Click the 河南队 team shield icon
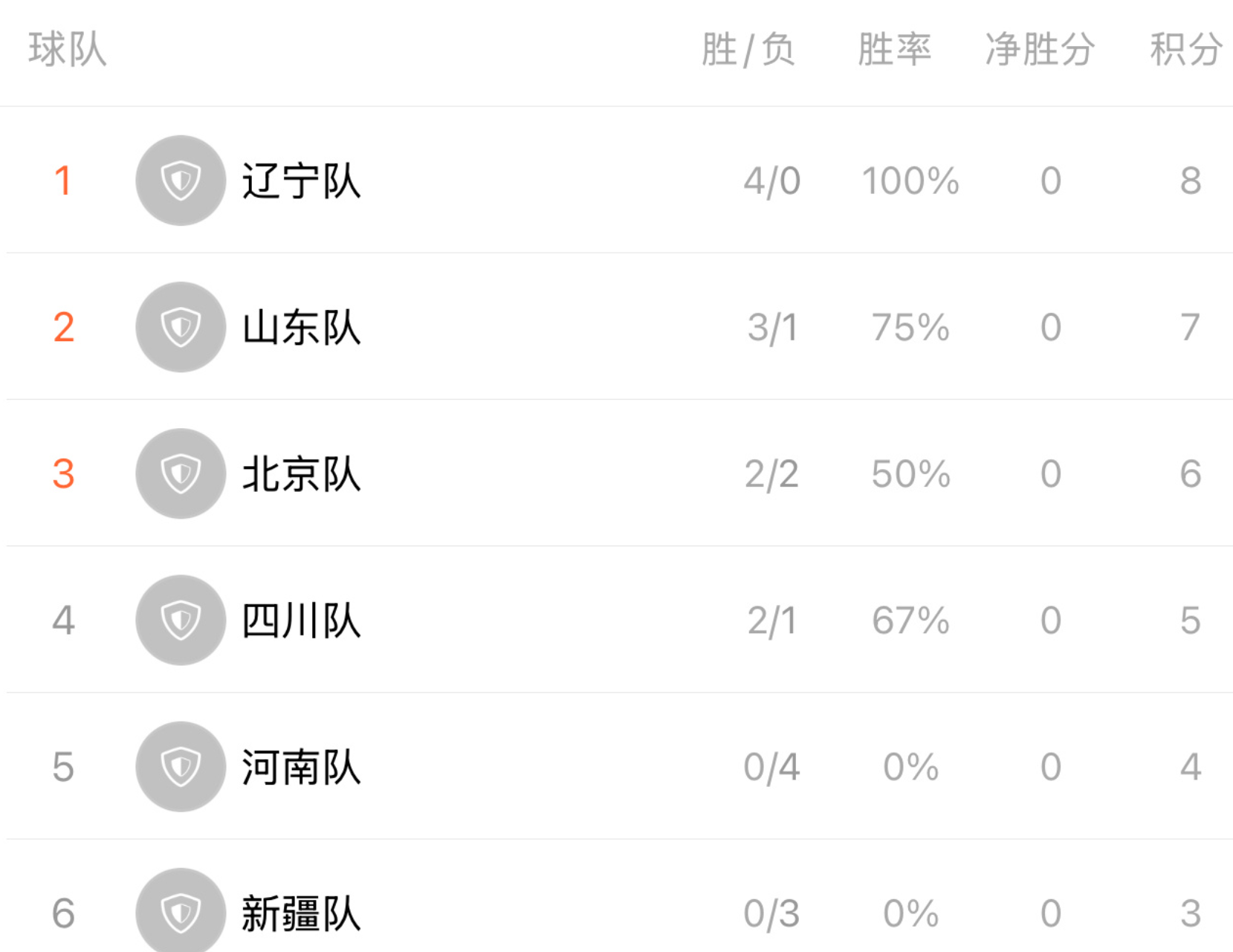 click(x=181, y=766)
